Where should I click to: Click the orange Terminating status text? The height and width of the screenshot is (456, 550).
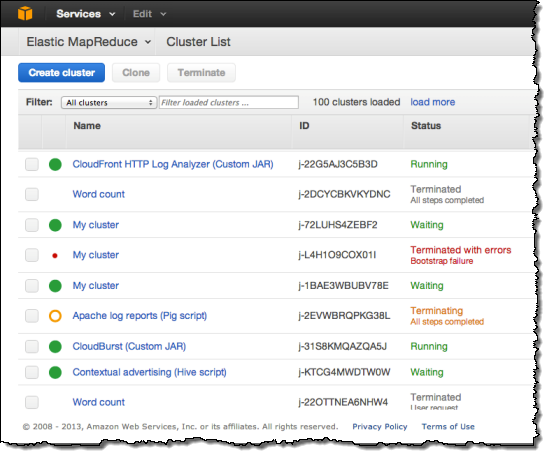437,310
